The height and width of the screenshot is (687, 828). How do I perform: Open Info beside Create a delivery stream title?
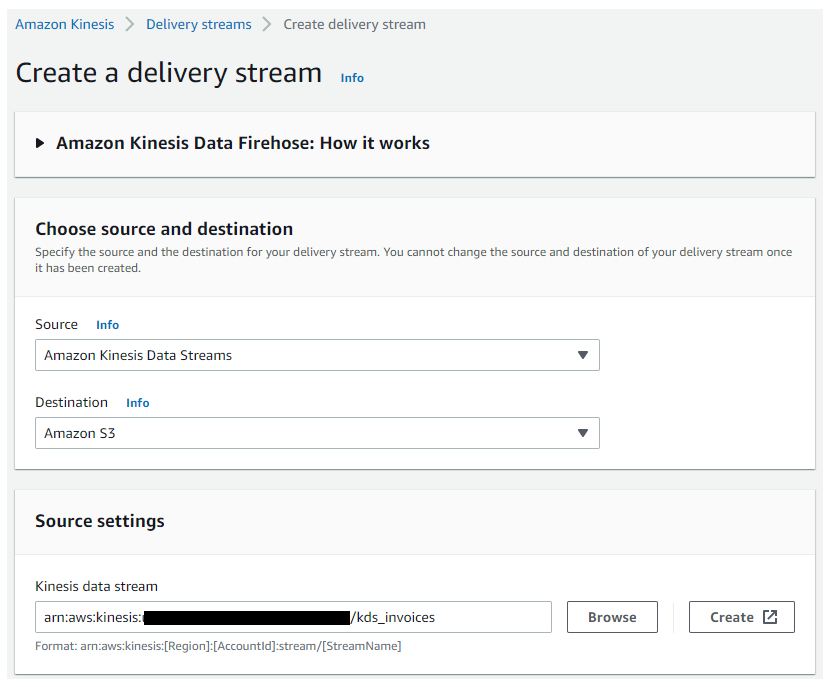[x=352, y=78]
